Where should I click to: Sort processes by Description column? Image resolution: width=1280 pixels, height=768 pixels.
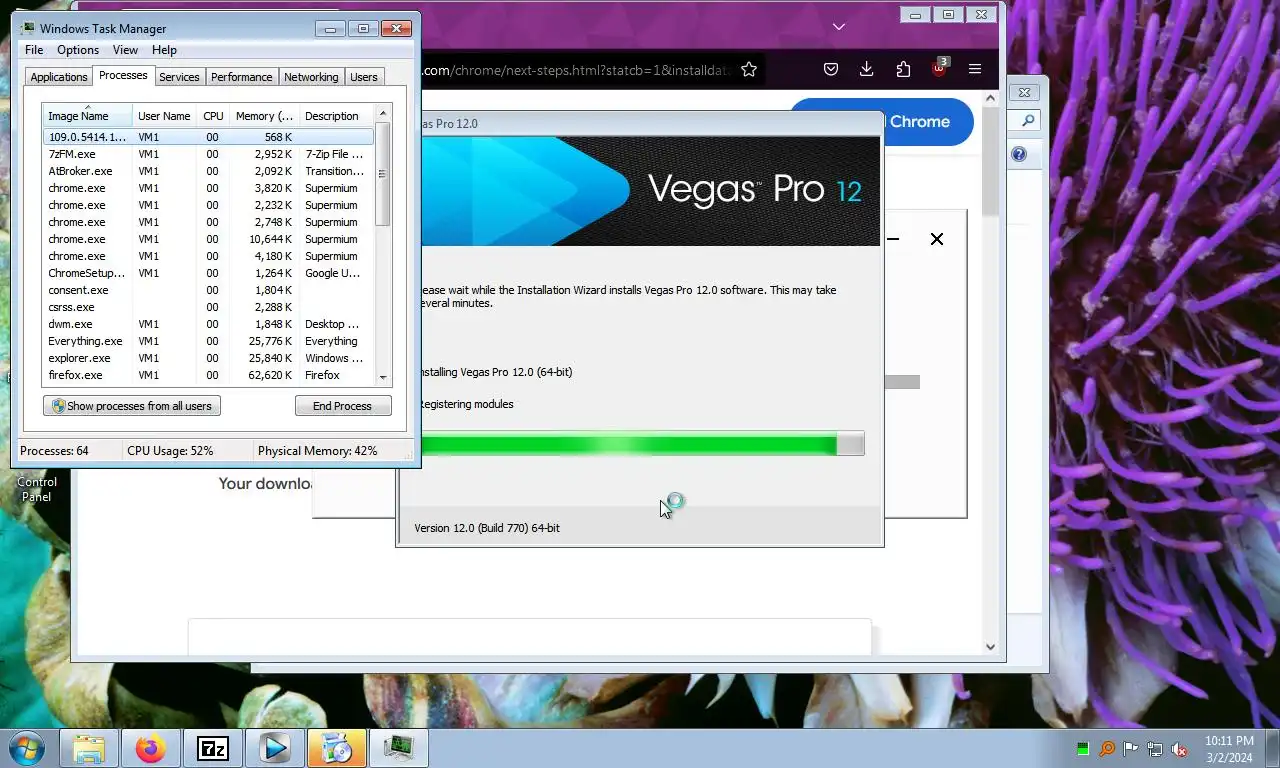[x=336, y=116]
